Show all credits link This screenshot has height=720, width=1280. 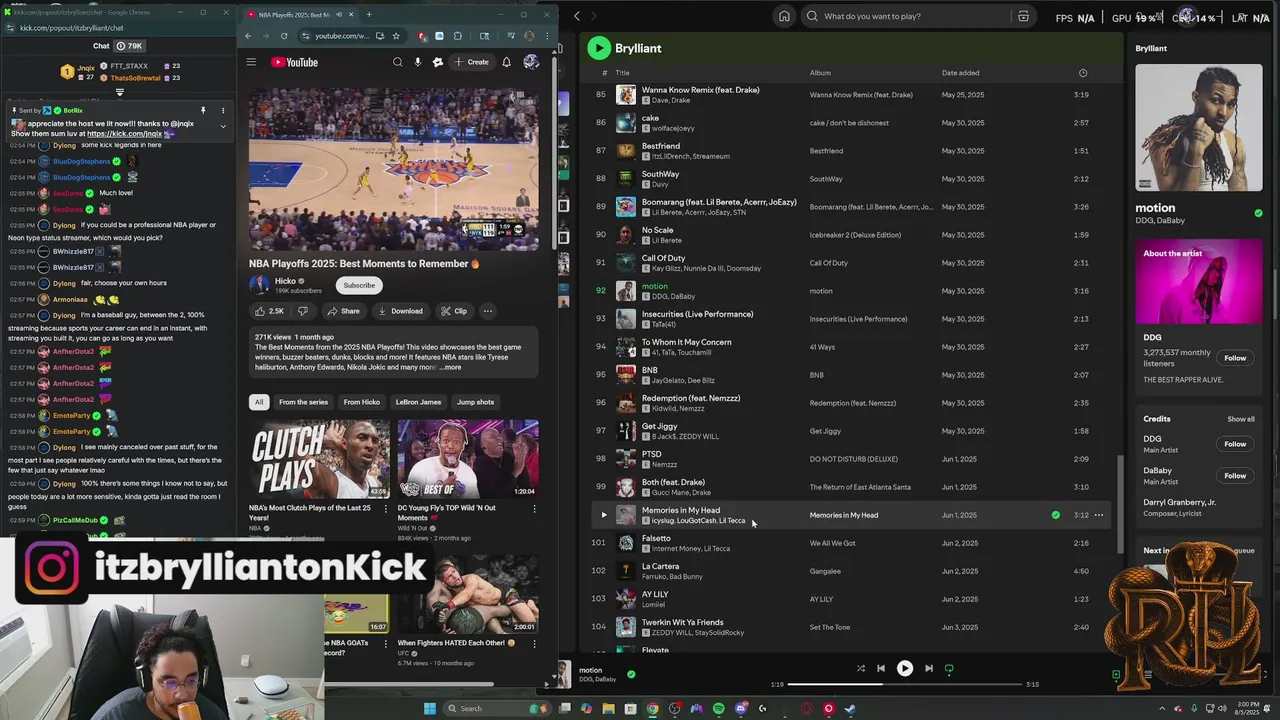point(1241,419)
